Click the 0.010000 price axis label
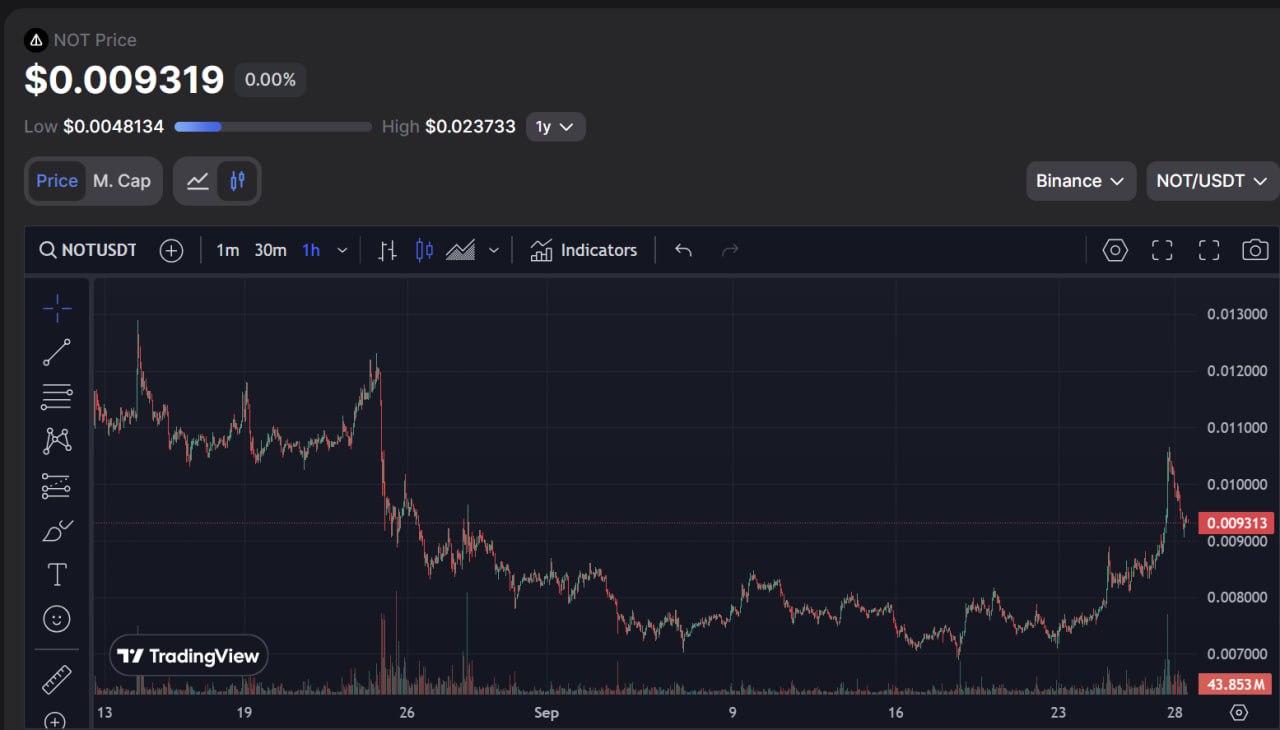1280x730 pixels. 1237,485
